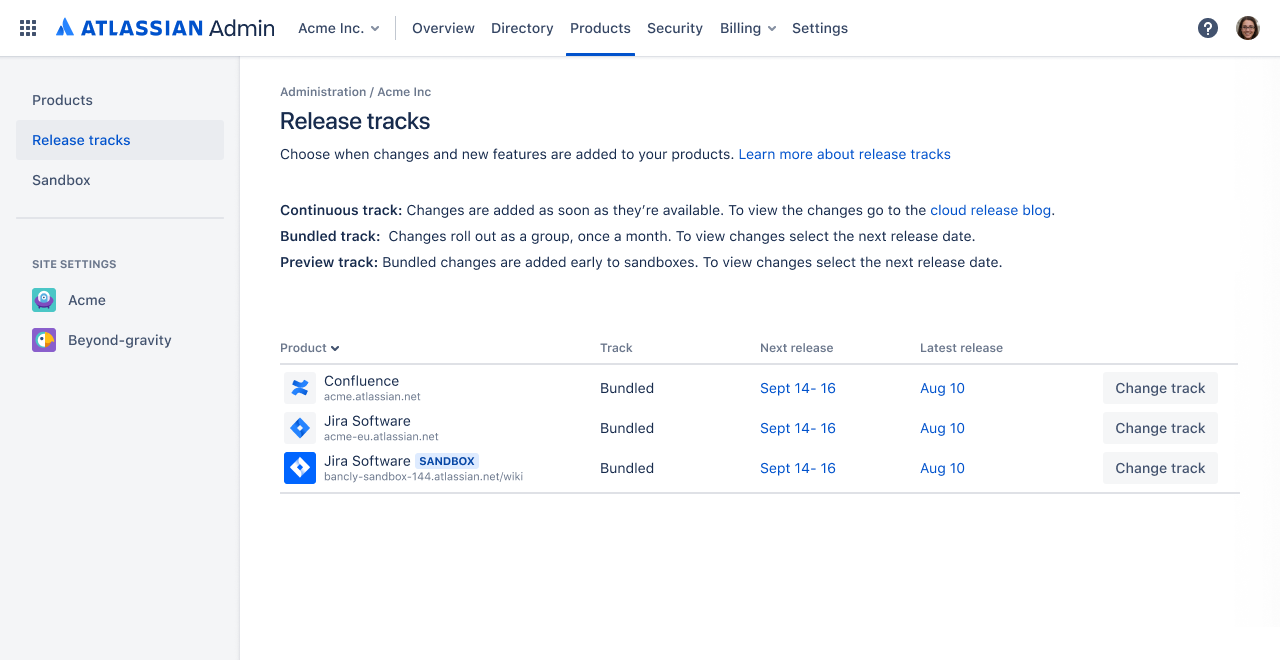Click the user profile avatar
This screenshot has width=1280, height=660.
[1248, 27]
